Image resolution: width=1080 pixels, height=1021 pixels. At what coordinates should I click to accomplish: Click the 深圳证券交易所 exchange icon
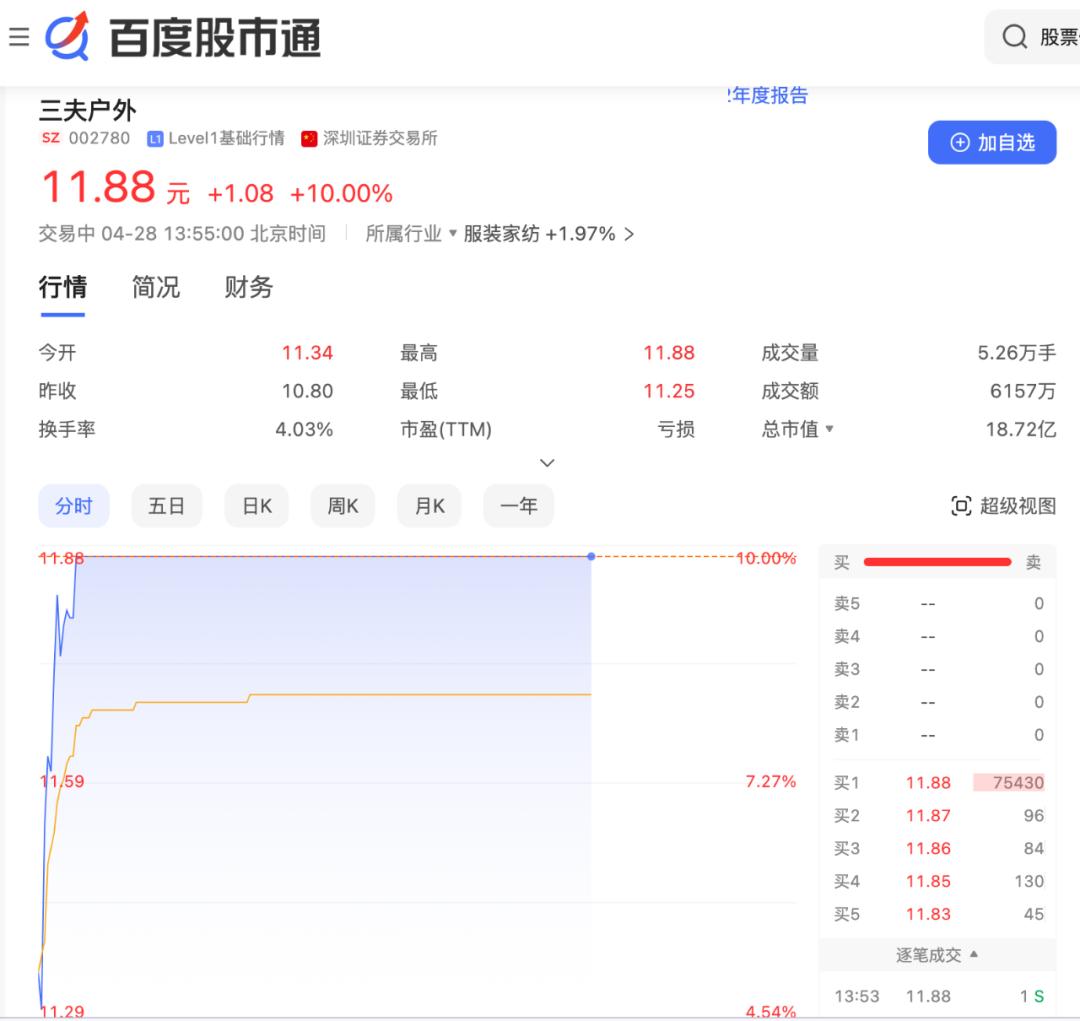(309, 138)
